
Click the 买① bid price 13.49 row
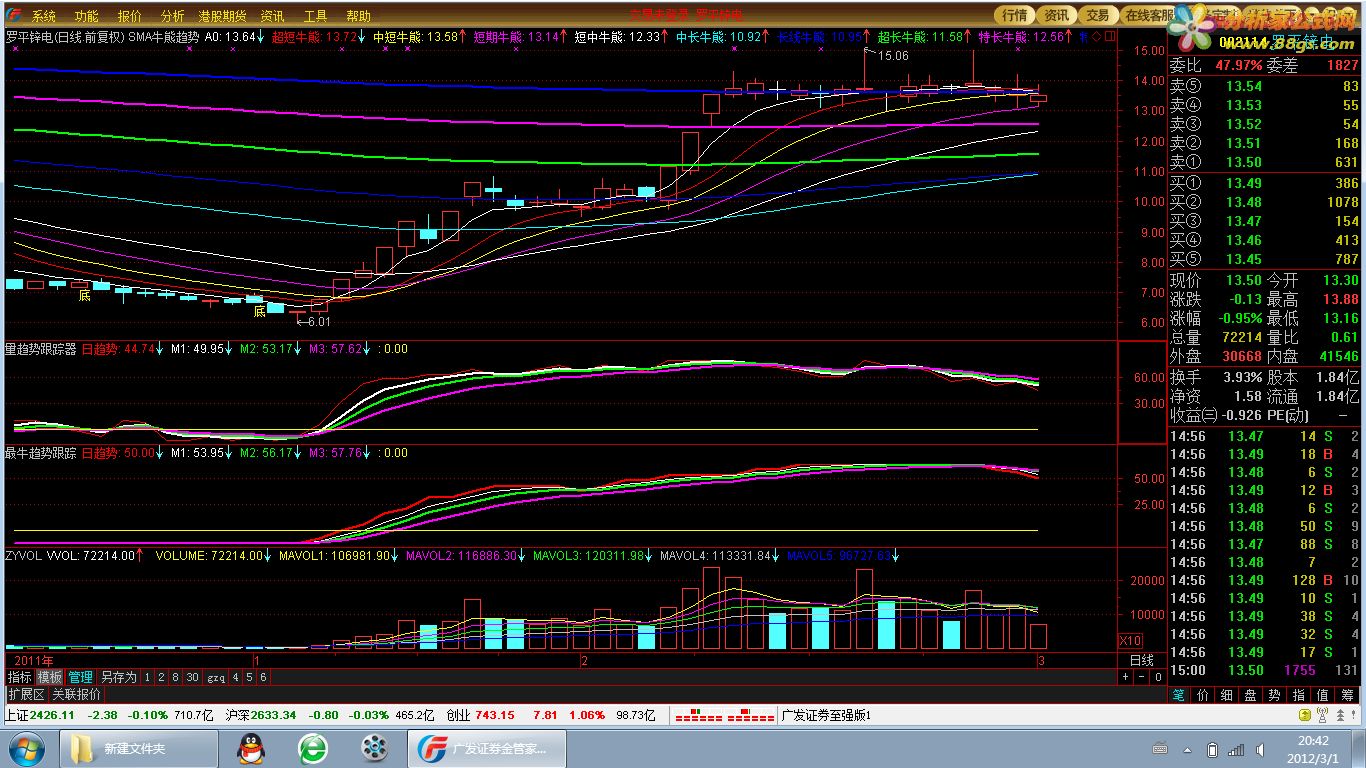click(1265, 183)
